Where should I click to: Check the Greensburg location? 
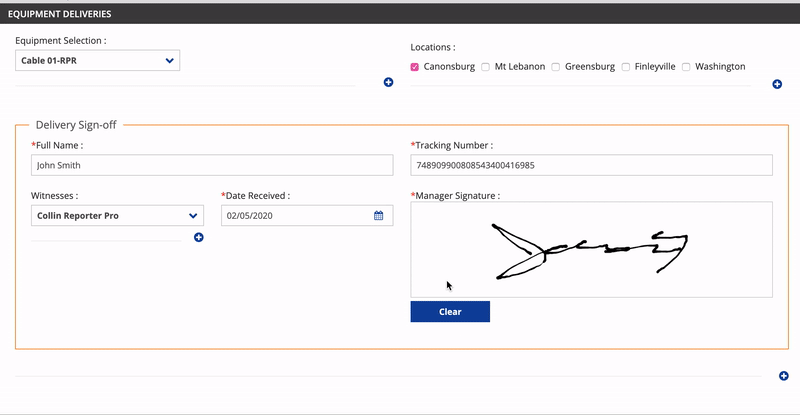point(556,67)
